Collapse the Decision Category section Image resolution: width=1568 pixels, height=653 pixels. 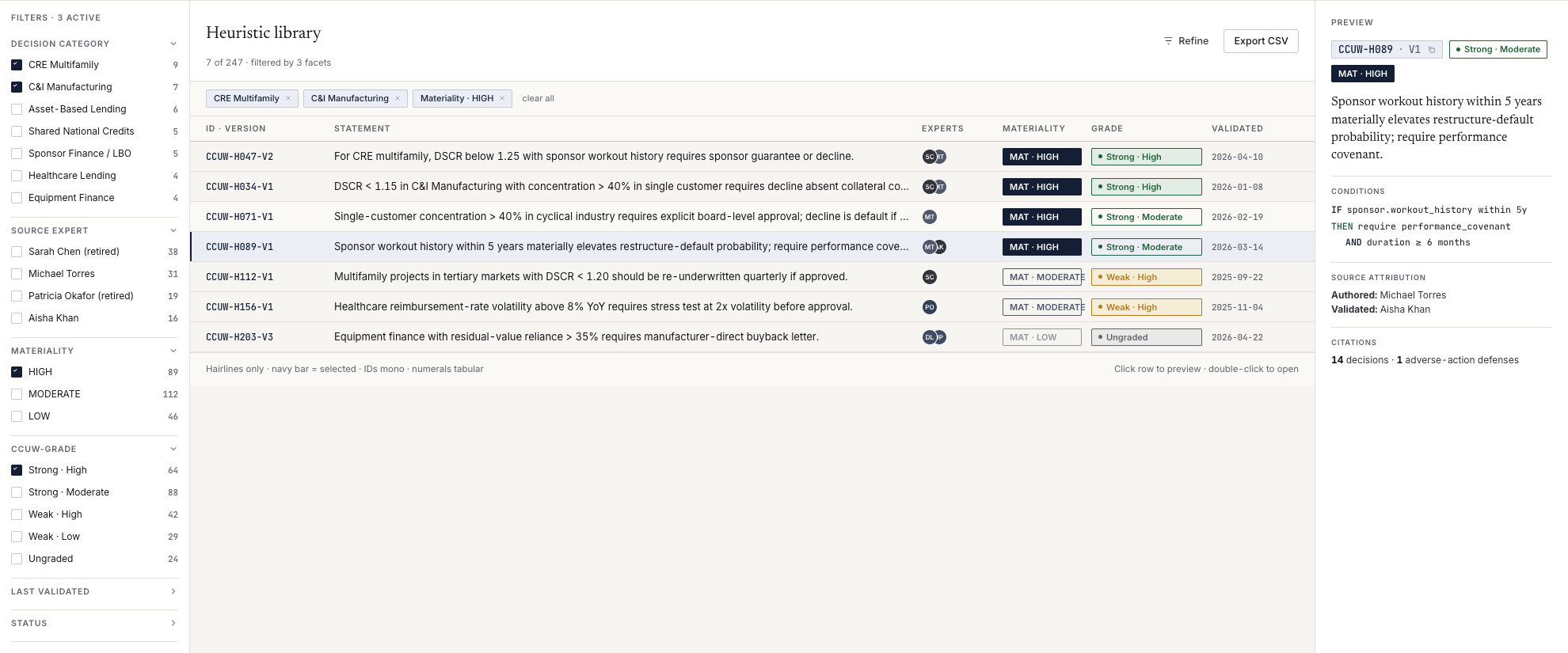click(x=173, y=44)
